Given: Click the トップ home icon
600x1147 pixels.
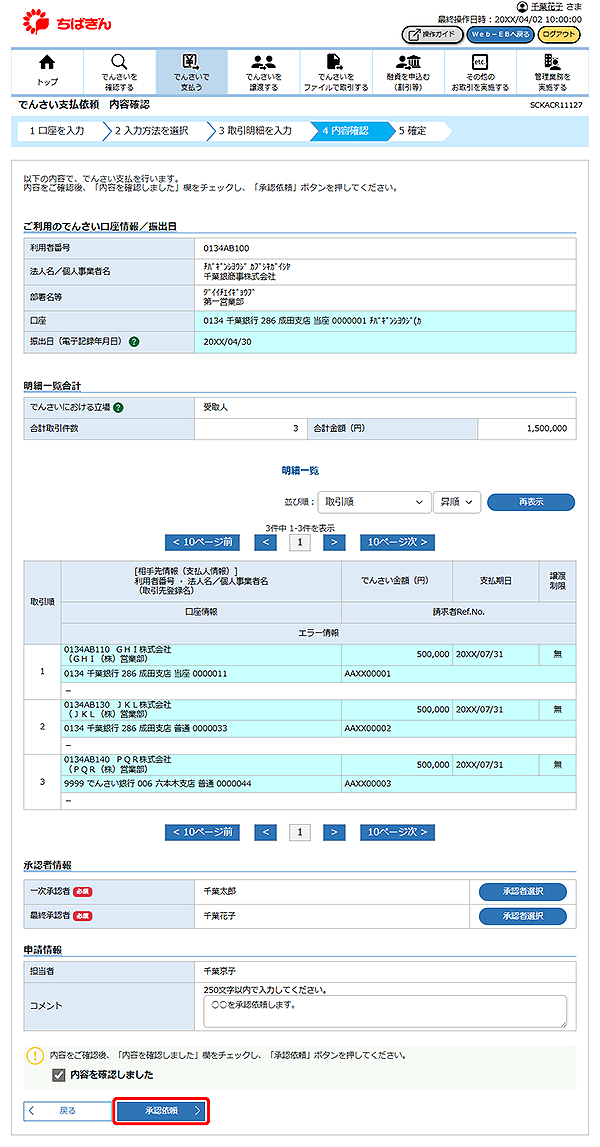Looking at the screenshot, I should pos(47,63).
